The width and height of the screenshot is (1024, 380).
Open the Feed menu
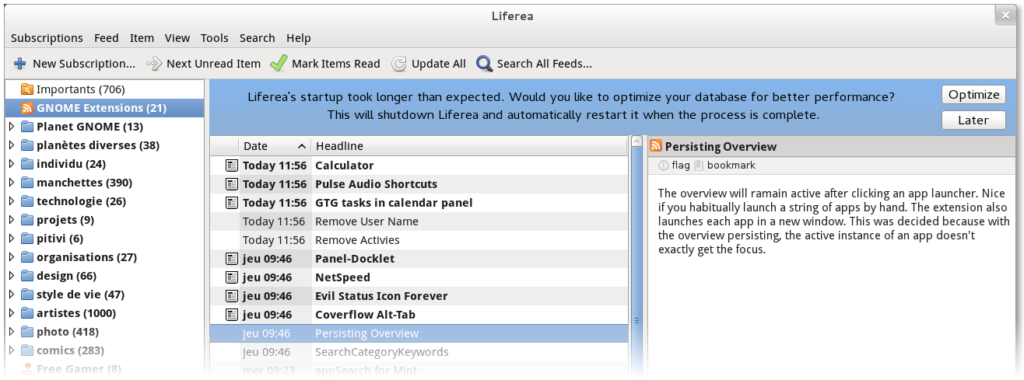tap(106, 38)
